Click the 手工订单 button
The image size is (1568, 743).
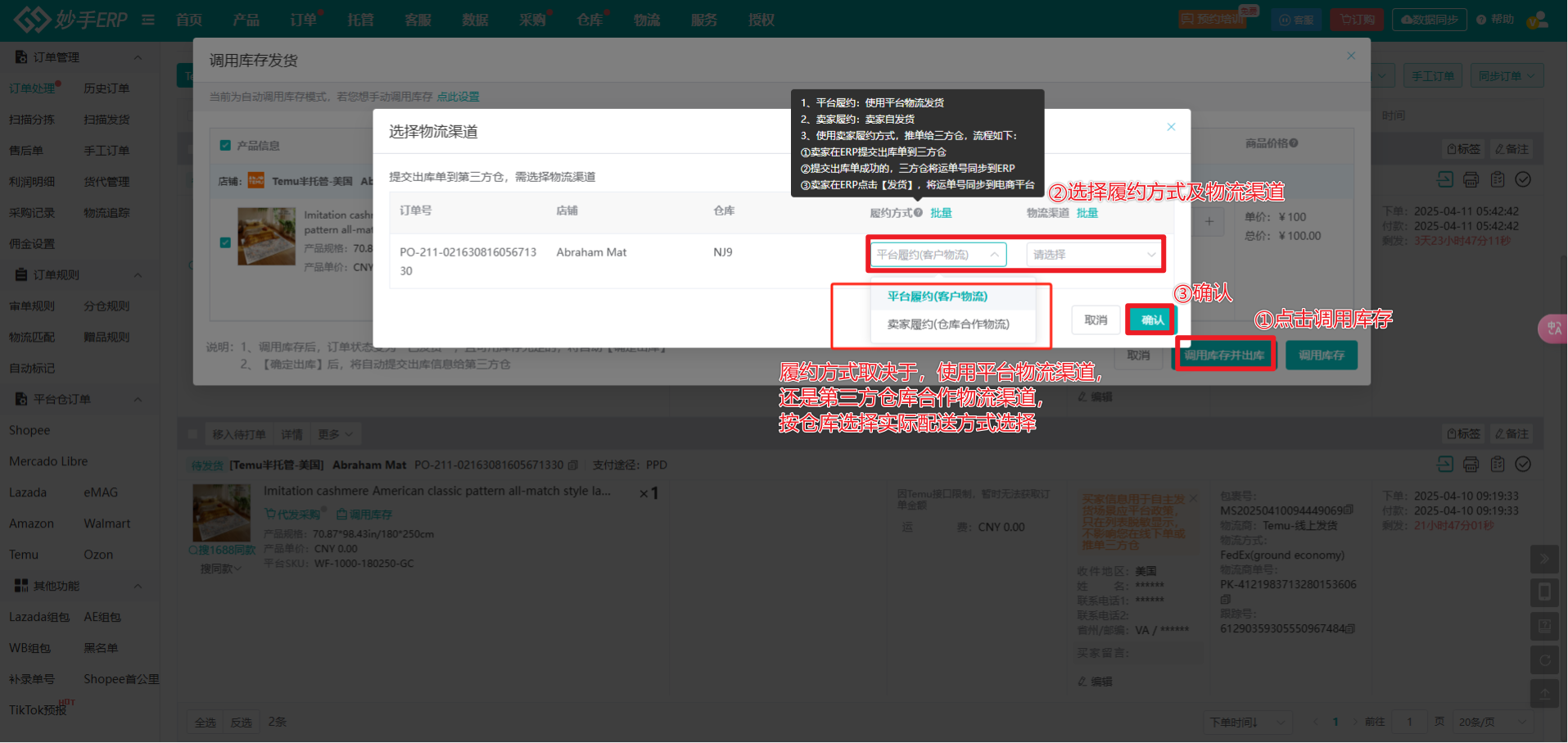(1433, 76)
